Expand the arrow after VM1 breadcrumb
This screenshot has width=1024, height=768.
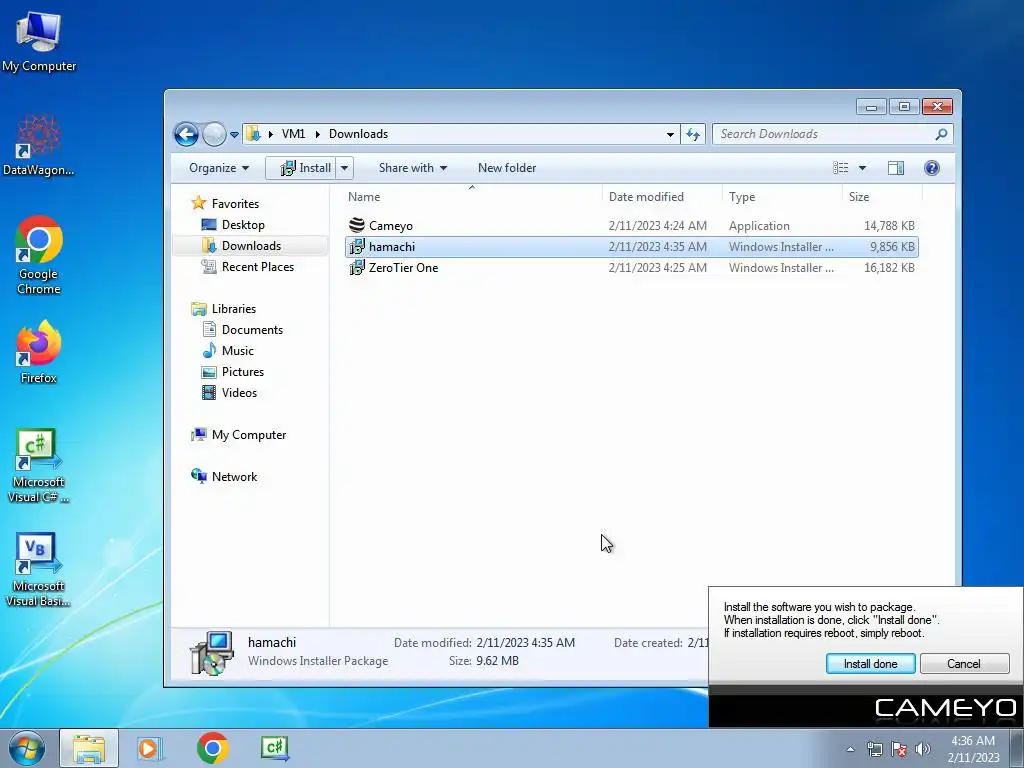(317, 134)
